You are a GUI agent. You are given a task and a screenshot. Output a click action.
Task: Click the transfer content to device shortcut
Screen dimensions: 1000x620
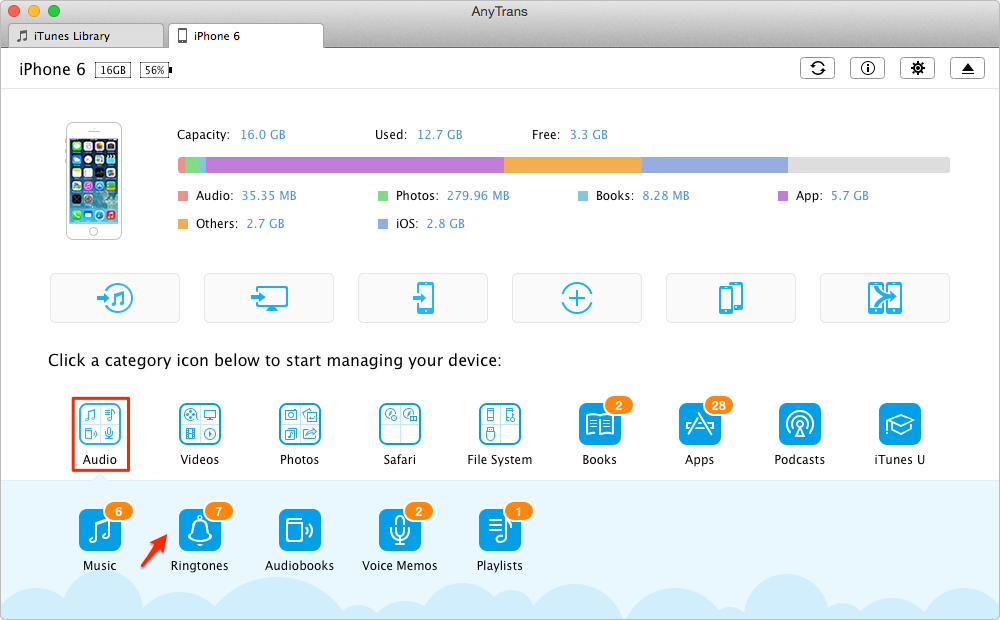pos(423,298)
